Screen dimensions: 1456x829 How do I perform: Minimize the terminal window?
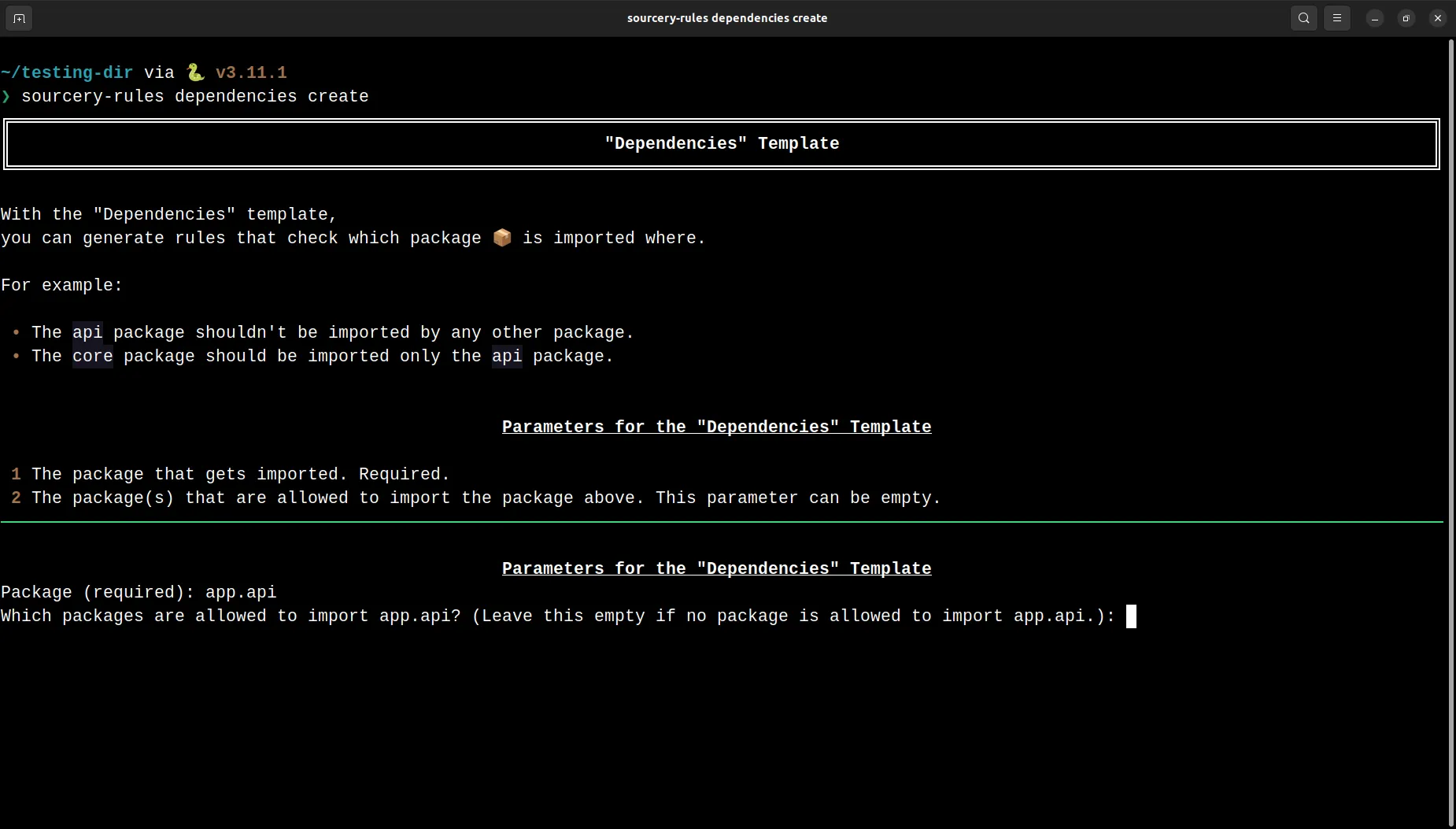tap(1374, 17)
